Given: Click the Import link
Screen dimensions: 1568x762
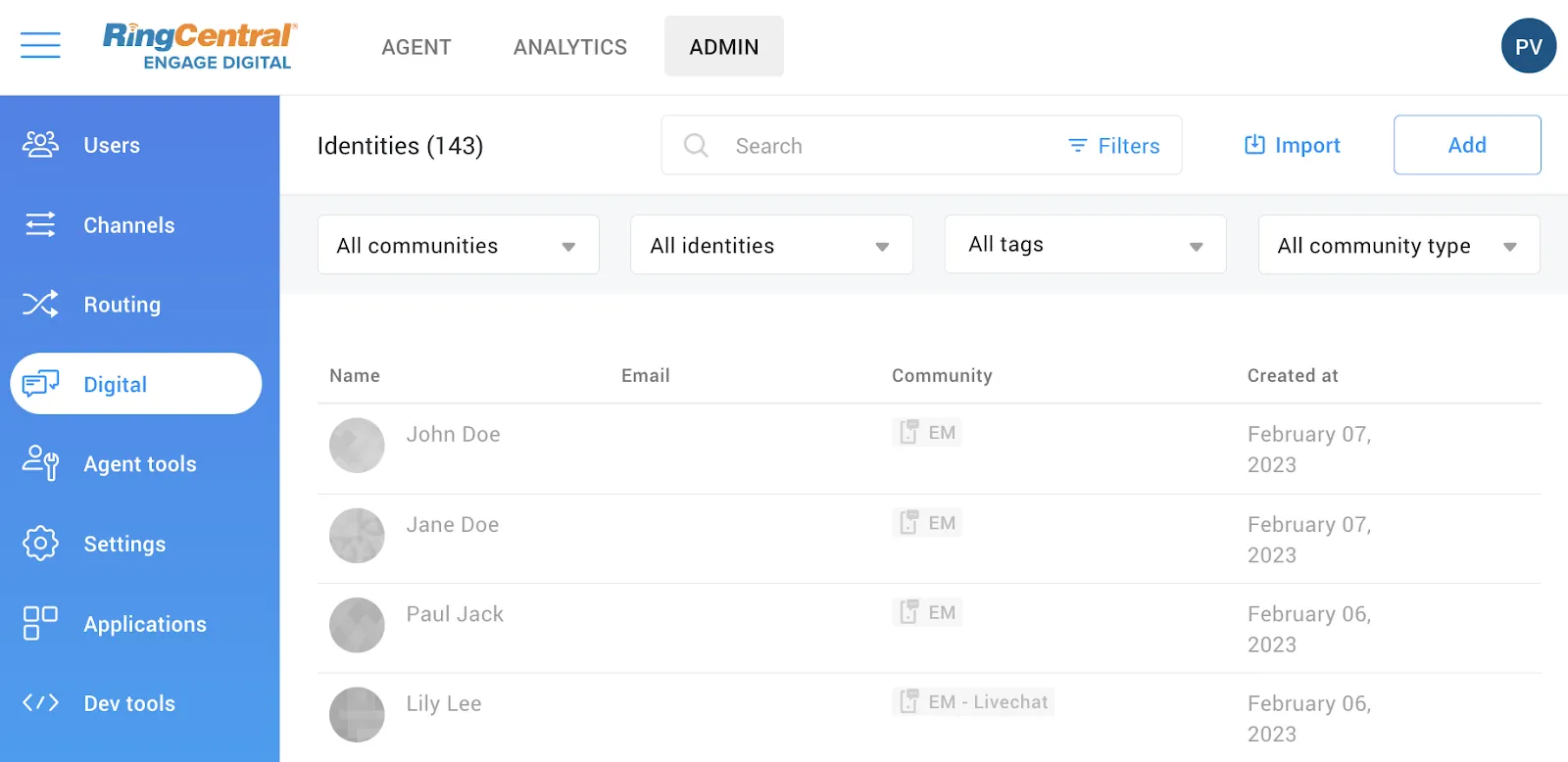Looking at the screenshot, I should [x=1292, y=145].
